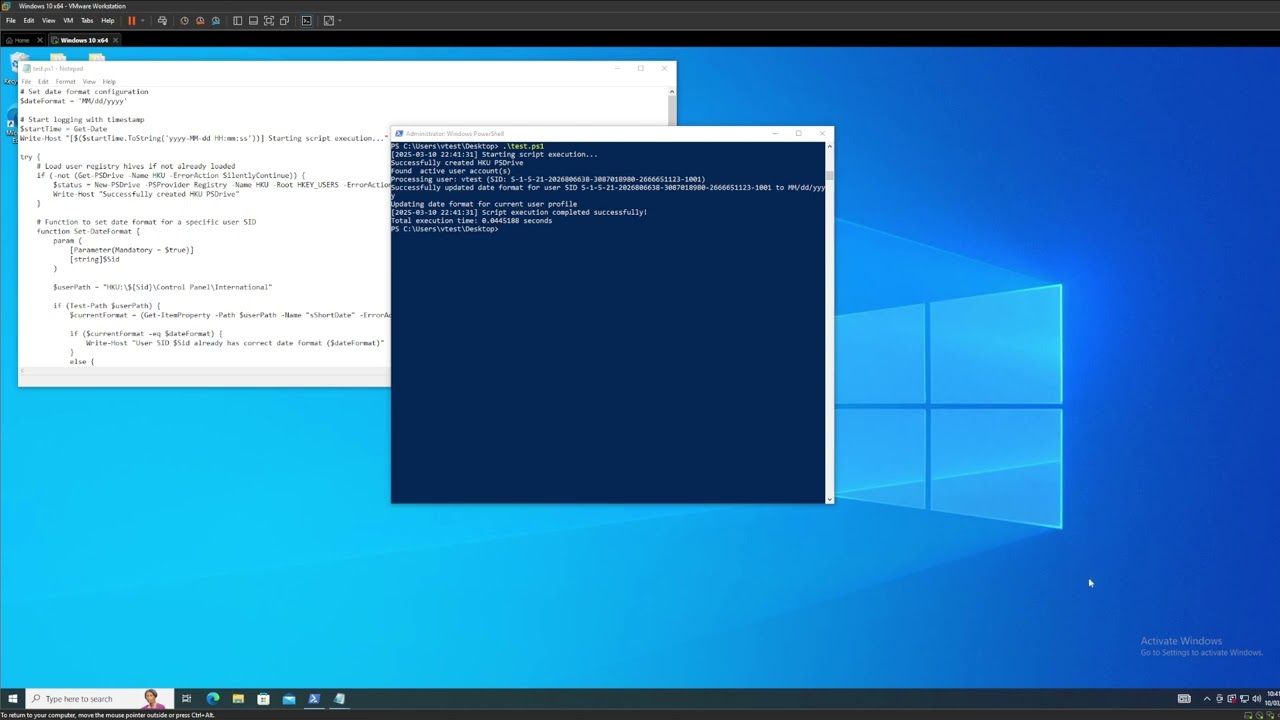Screen dimensions: 1280x720
Task: Click the touch keyboard tray icon
Action: 1184,699
